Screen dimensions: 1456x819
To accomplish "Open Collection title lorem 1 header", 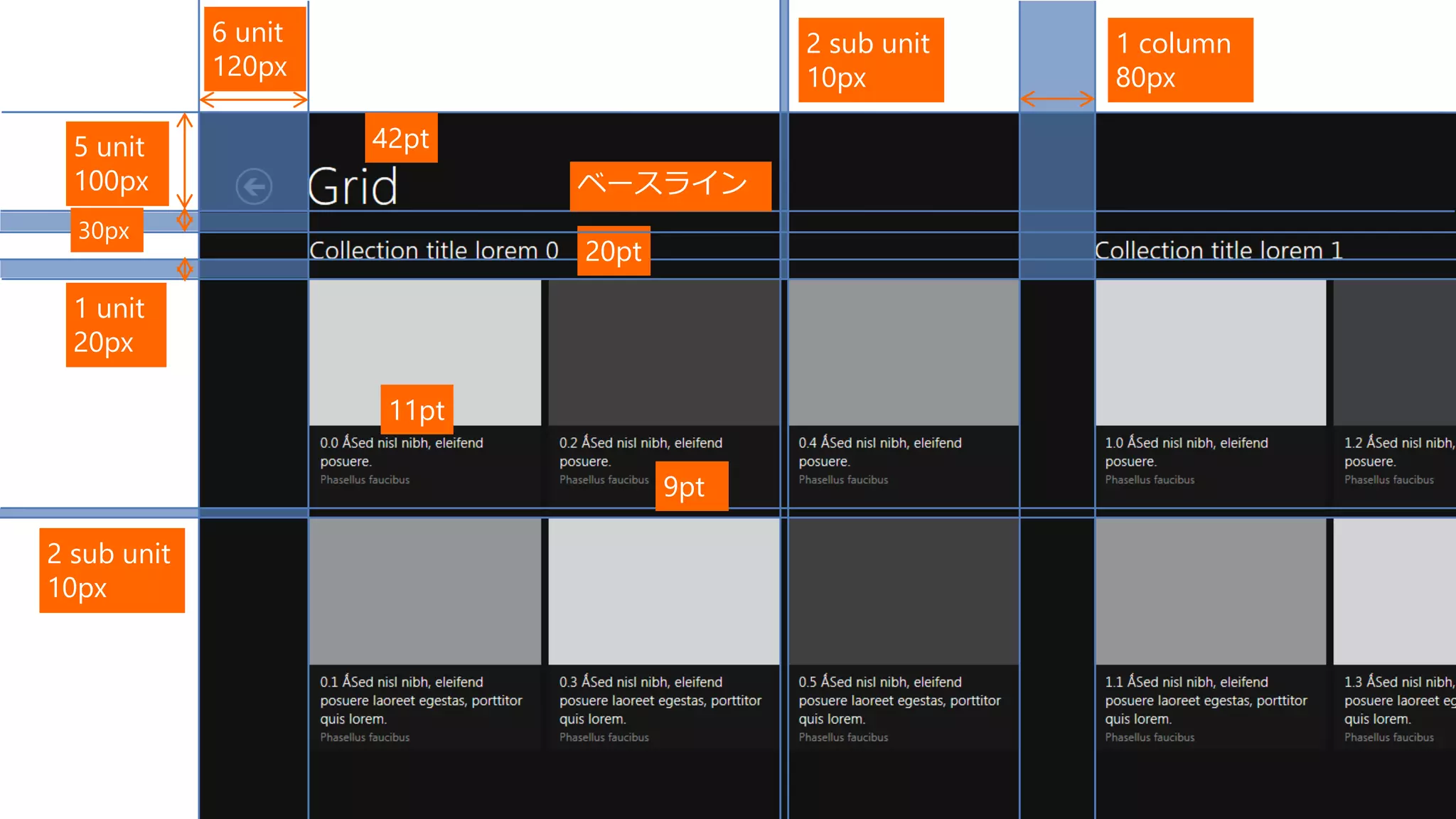I will [x=1219, y=250].
